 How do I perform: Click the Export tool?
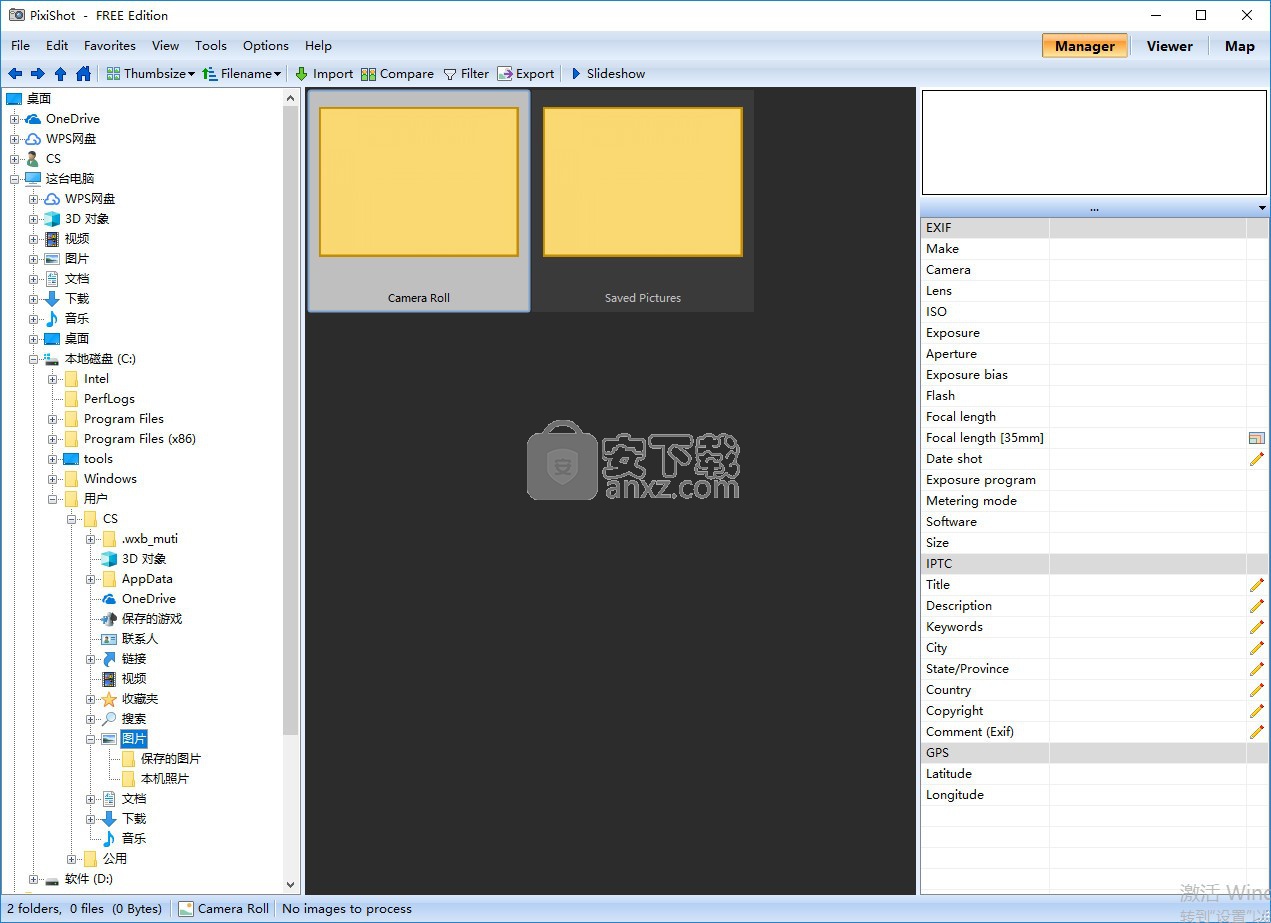point(526,74)
